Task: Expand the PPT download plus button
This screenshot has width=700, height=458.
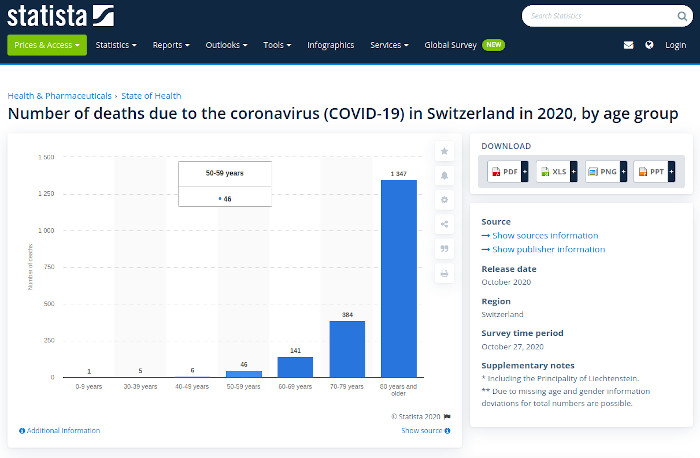Action: [x=671, y=171]
